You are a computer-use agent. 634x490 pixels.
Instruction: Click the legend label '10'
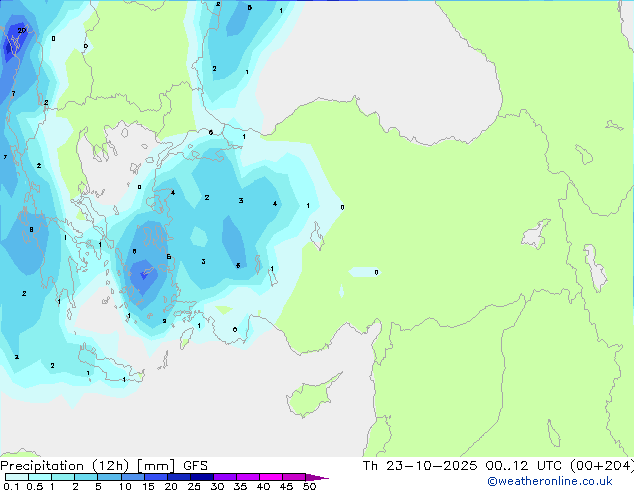[x=125, y=486]
